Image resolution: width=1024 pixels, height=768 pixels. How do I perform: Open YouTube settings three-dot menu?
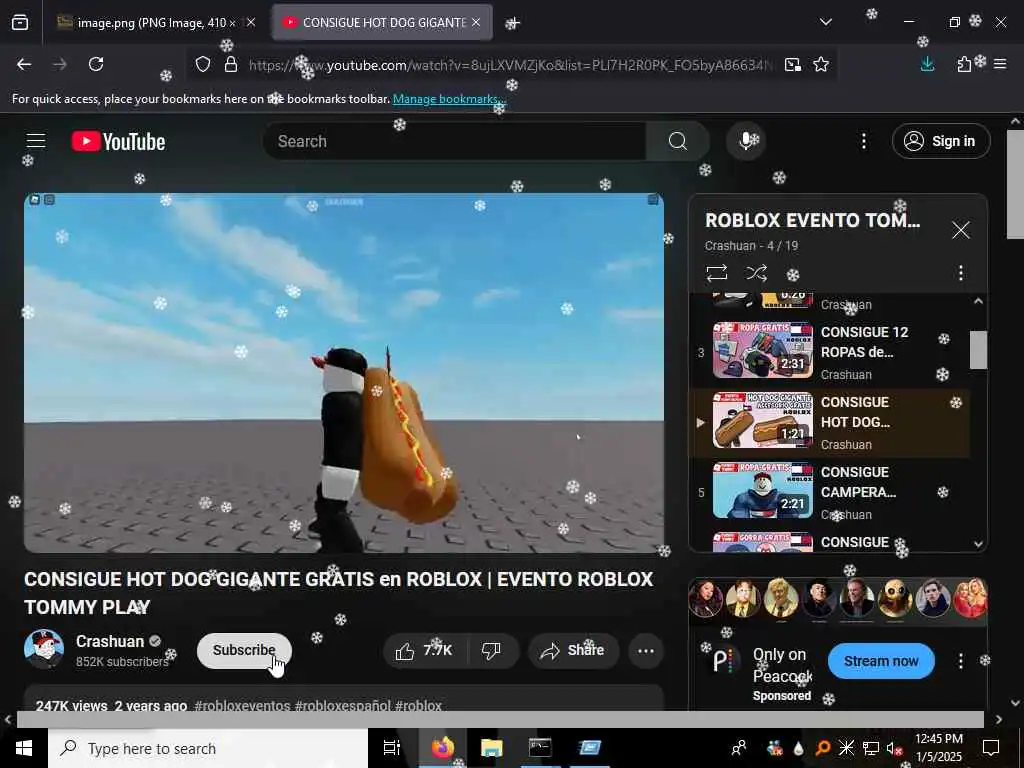(x=863, y=141)
